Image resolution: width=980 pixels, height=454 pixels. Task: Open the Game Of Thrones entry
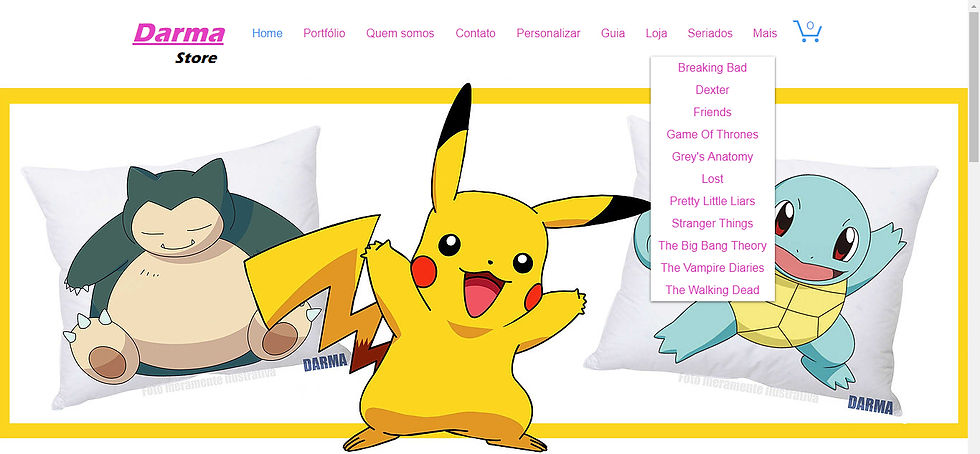[x=712, y=134]
